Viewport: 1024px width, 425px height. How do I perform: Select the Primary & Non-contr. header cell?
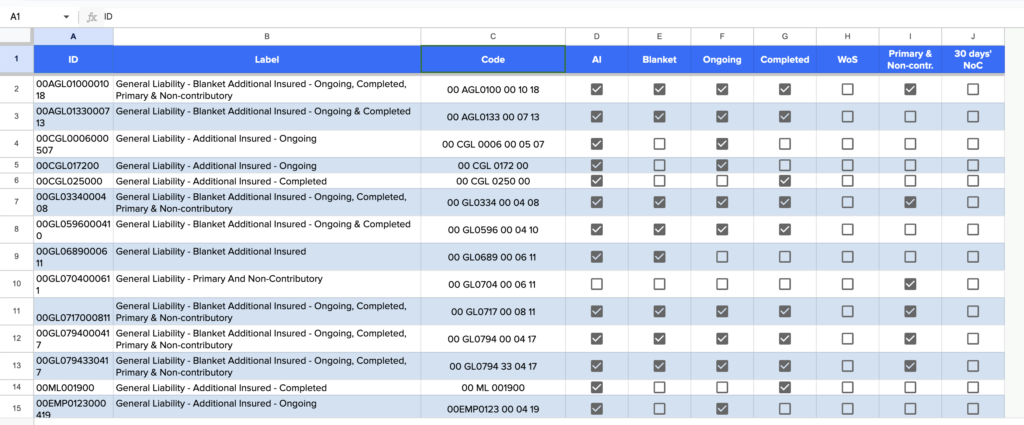pyautogui.click(x=910, y=59)
